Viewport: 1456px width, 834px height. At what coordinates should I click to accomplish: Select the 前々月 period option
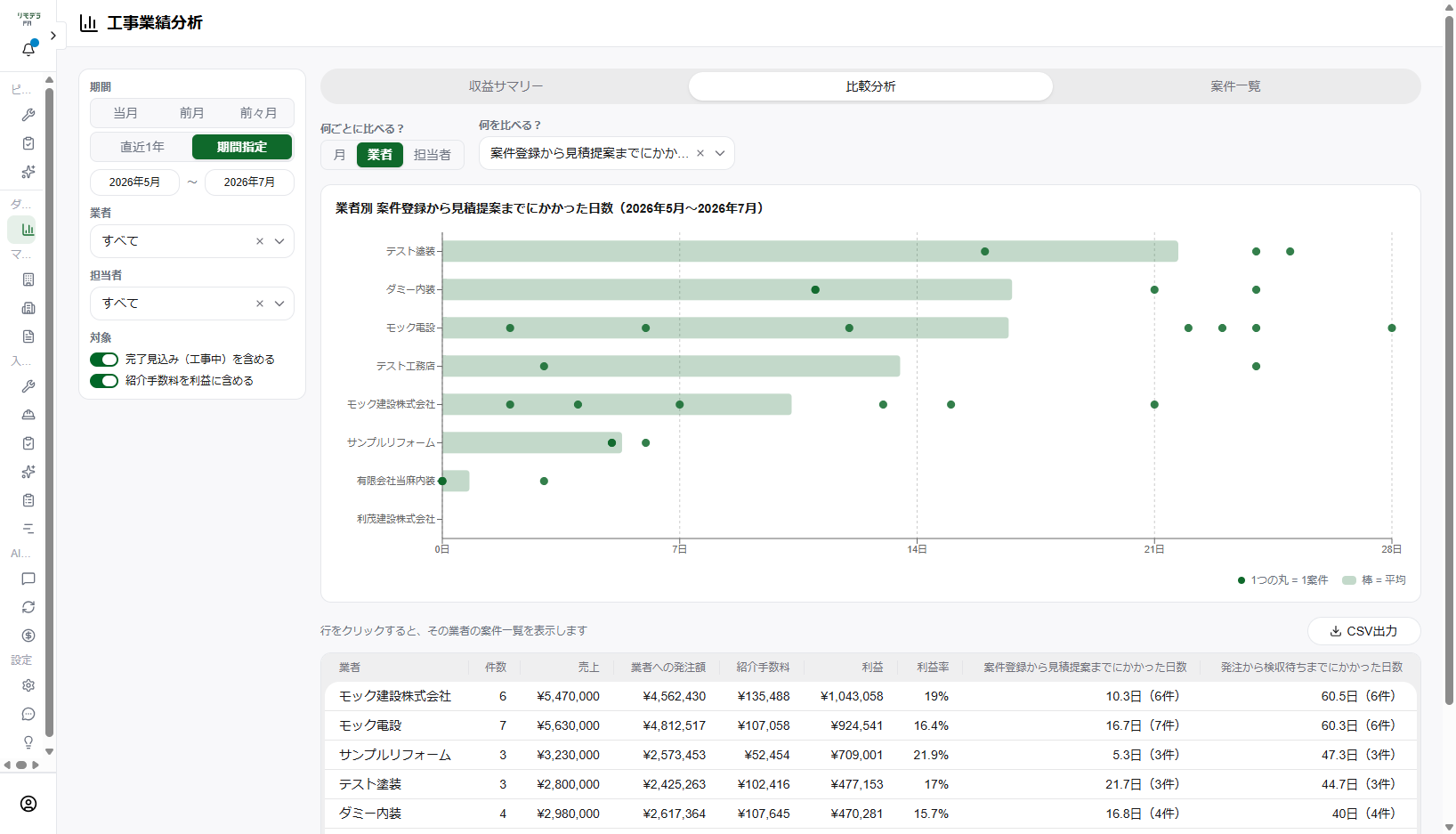tap(258, 113)
